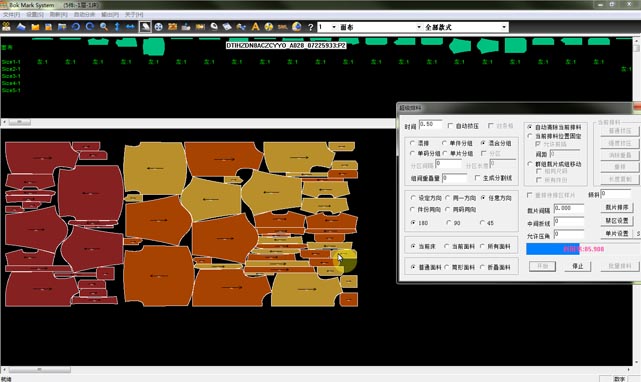Click the 裁片排序 button
The width and height of the screenshot is (641, 382).
coord(616,208)
